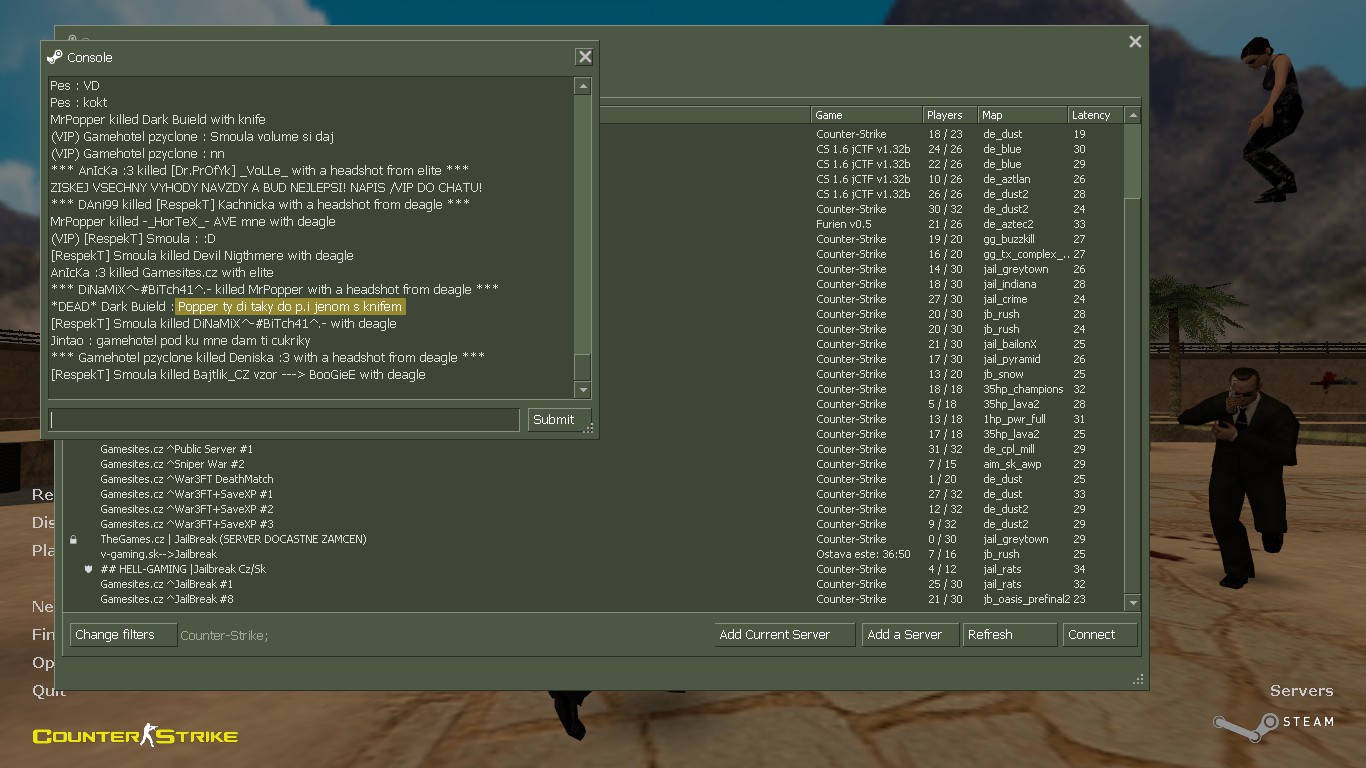Click the Counter-Strike logo on the main menu
Screen dimensions: 1366x768
tap(135, 737)
